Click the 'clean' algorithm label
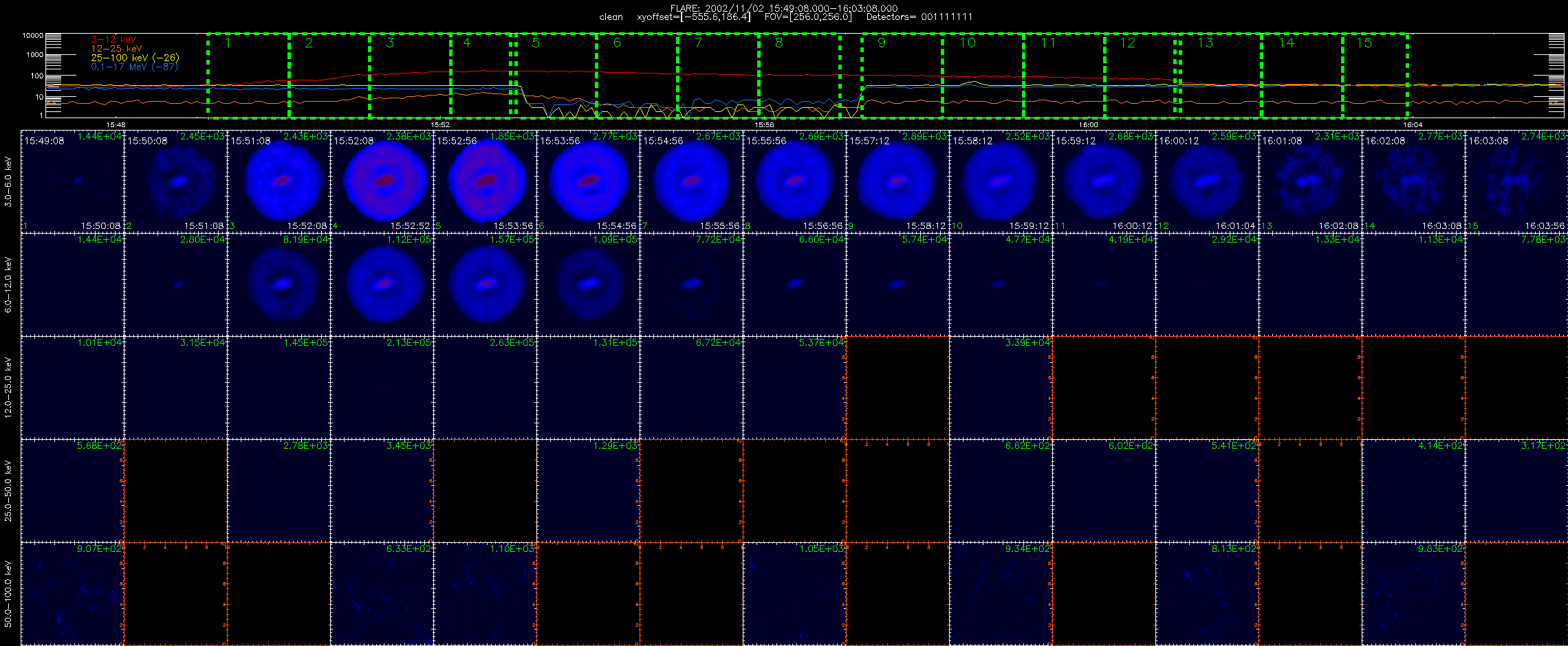 coord(611,17)
